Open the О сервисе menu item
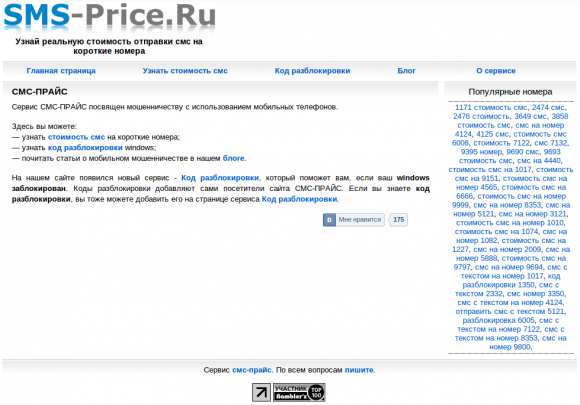 (x=496, y=71)
